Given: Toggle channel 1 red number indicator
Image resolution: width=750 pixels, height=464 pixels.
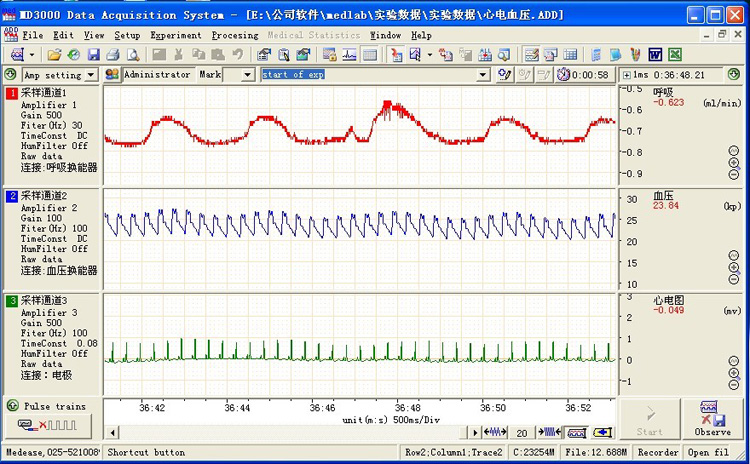Looking at the screenshot, I should pyautogui.click(x=12, y=93).
